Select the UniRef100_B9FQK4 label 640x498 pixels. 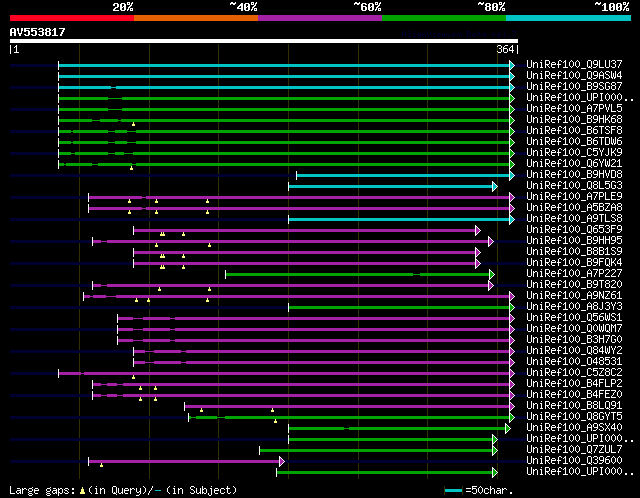pyautogui.click(x=574, y=262)
